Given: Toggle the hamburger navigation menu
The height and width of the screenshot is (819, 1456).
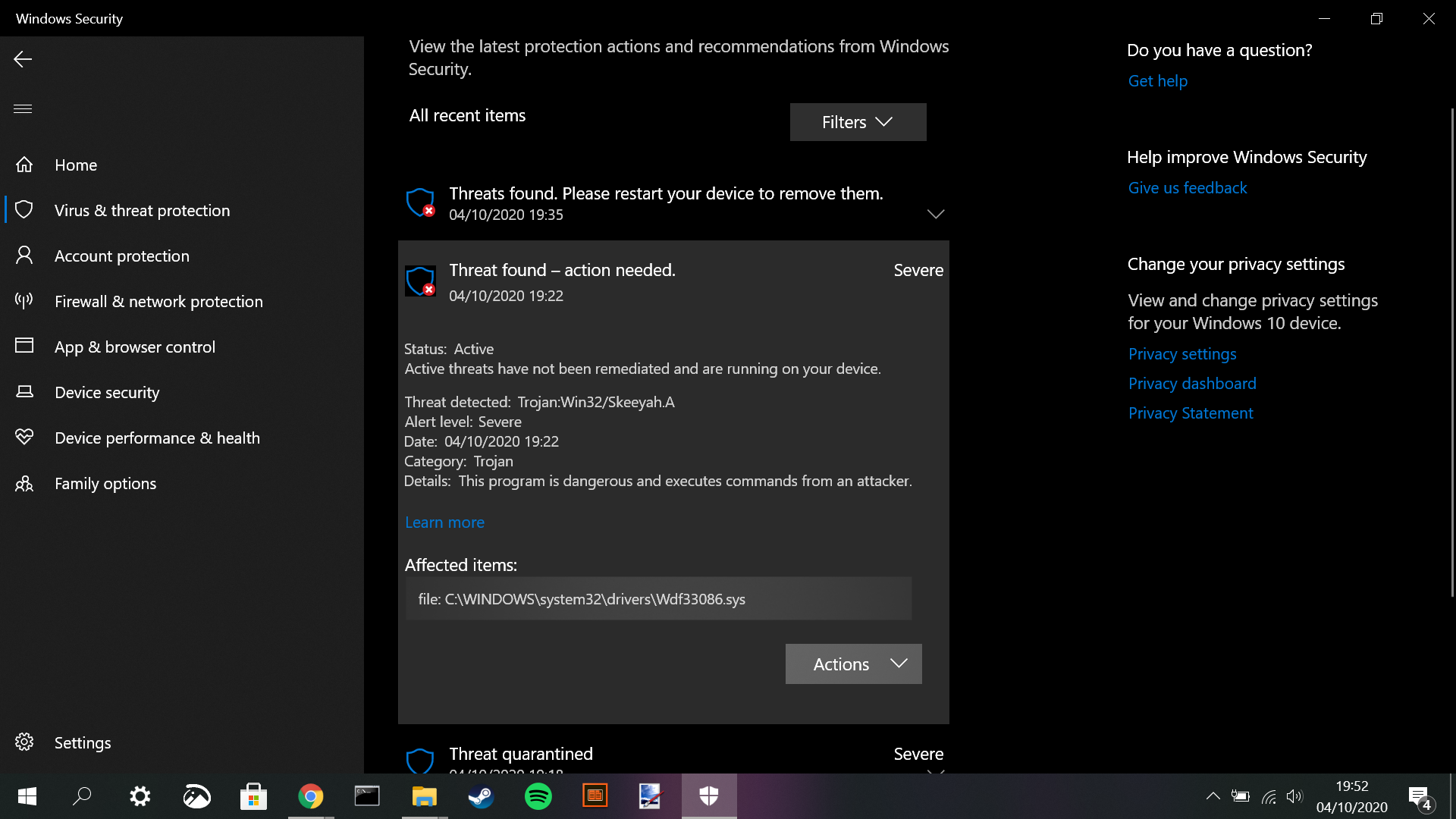Looking at the screenshot, I should pyautogui.click(x=23, y=108).
